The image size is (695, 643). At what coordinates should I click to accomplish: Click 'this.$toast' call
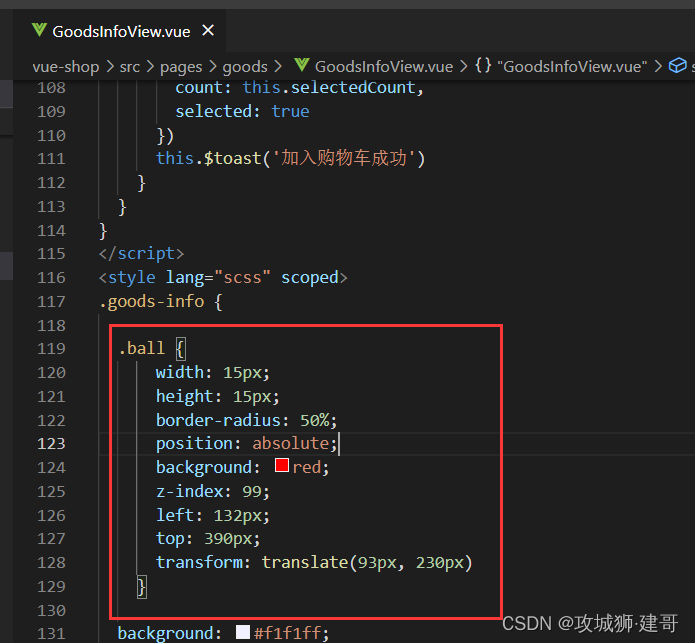tap(208, 158)
